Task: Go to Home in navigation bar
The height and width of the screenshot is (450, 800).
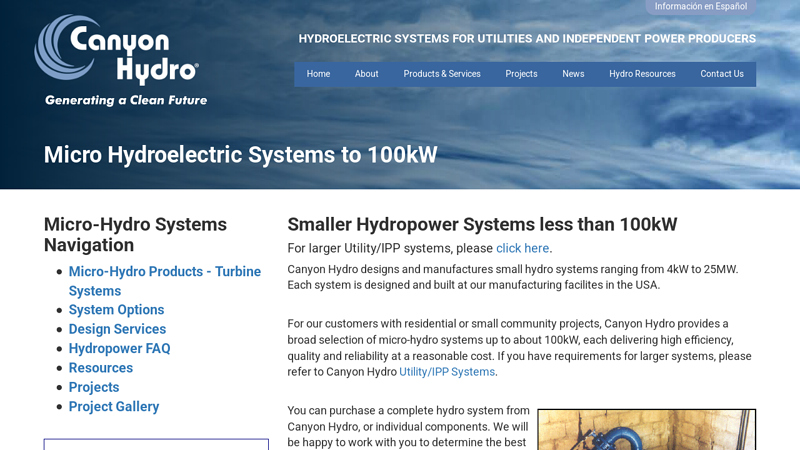Action: click(318, 74)
